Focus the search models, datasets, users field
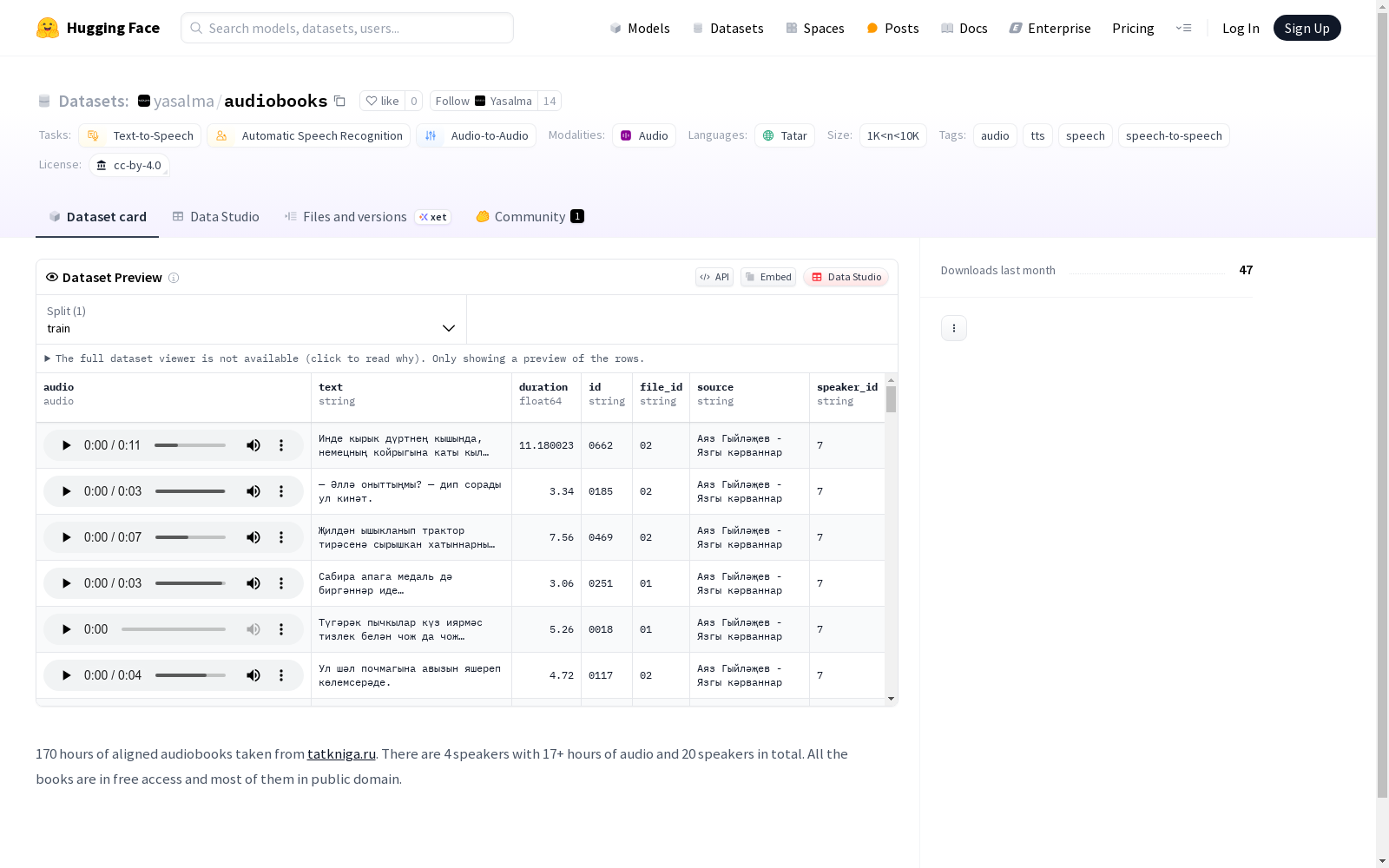Image resolution: width=1389 pixels, height=868 pixels. pos(347,28)
